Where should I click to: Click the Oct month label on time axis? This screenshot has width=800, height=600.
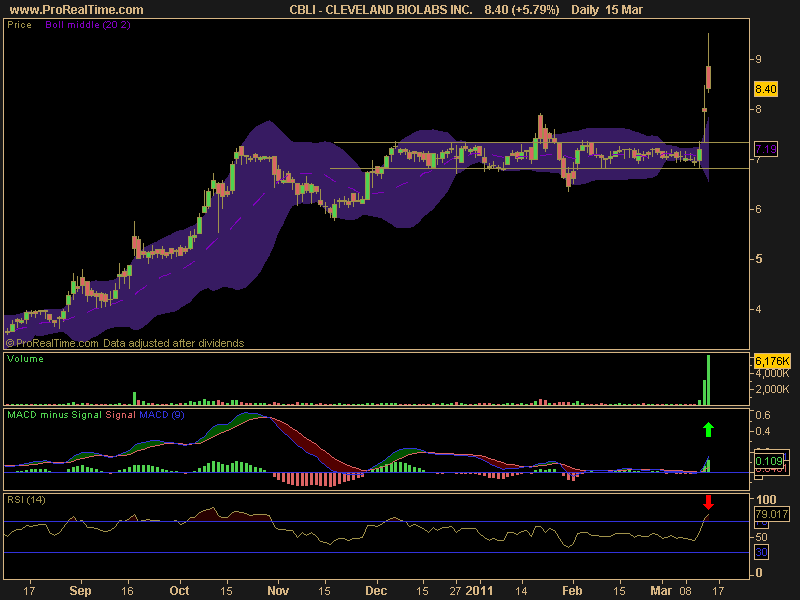pos(179,591)
